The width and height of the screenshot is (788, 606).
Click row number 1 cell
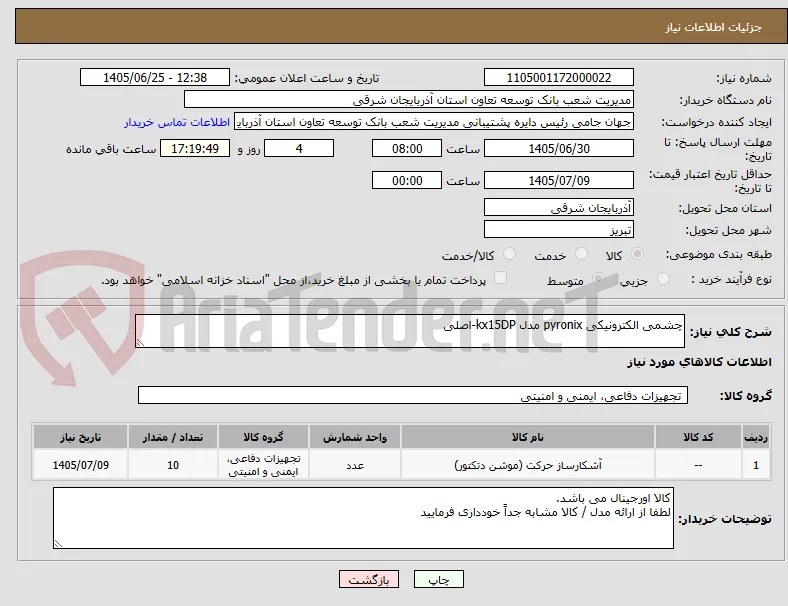click(756, 465)
